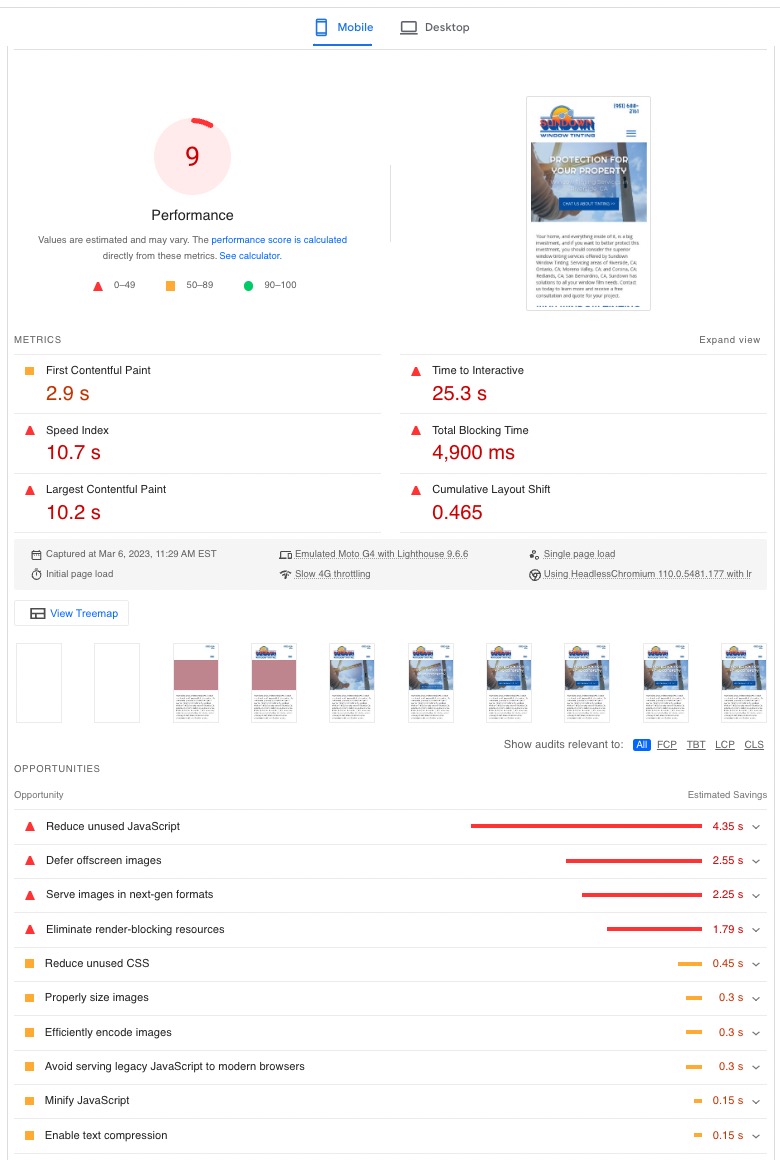
Task: Expand the Reduce unused JavaScript opportunity
Action: tap(756, 827)
